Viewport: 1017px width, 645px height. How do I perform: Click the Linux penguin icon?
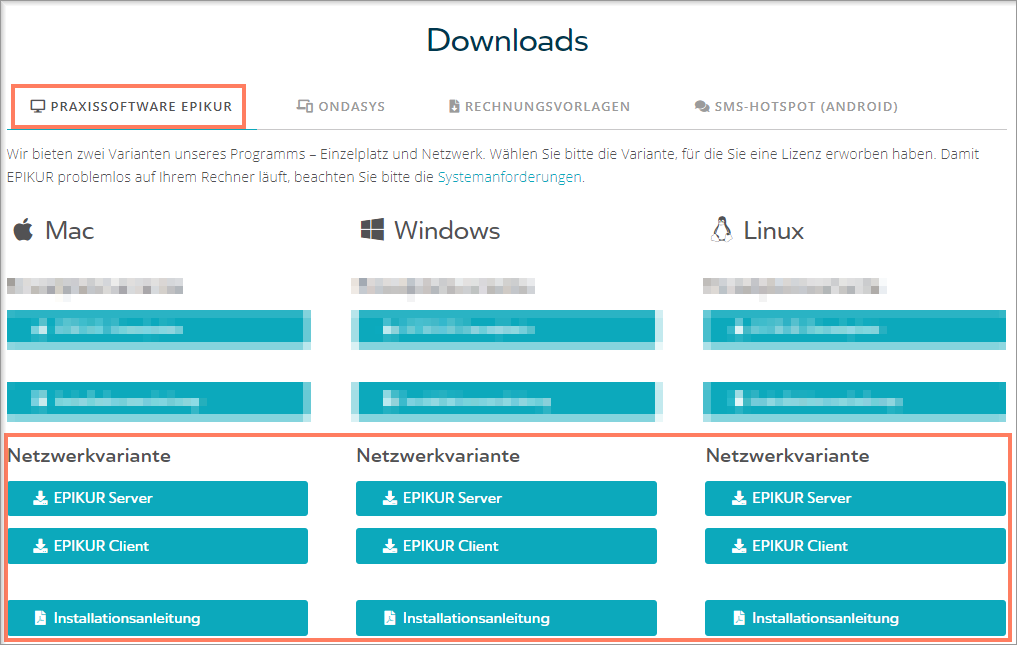point(721,230)
